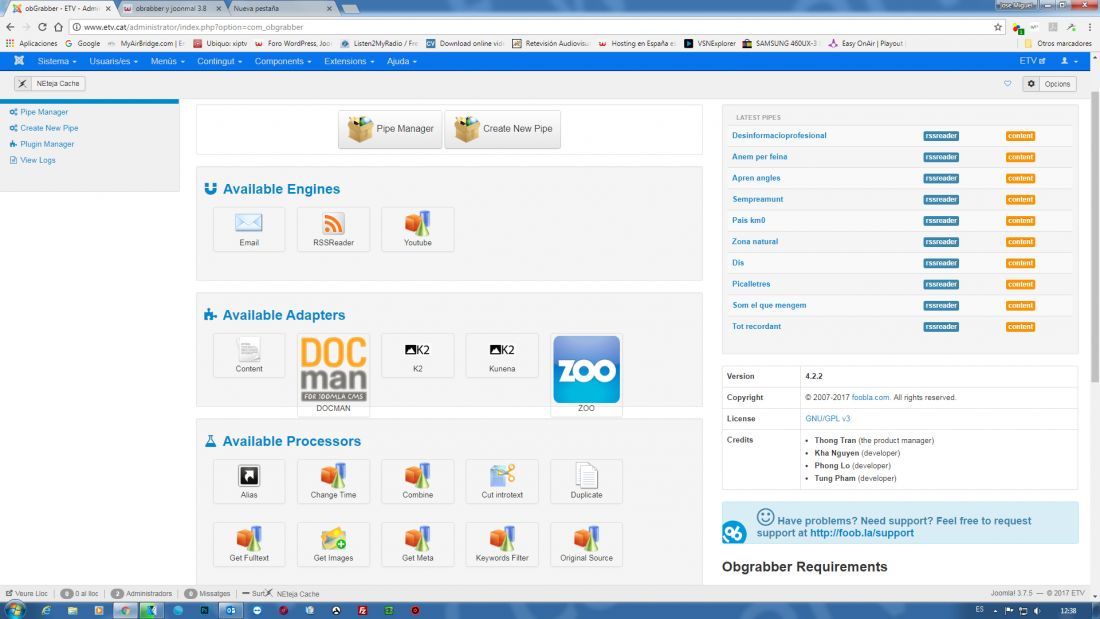The width and height of the screenshot is (1100, 619).
Task: Open the Get Fulltext processor
Action: (x=249, y=545)
